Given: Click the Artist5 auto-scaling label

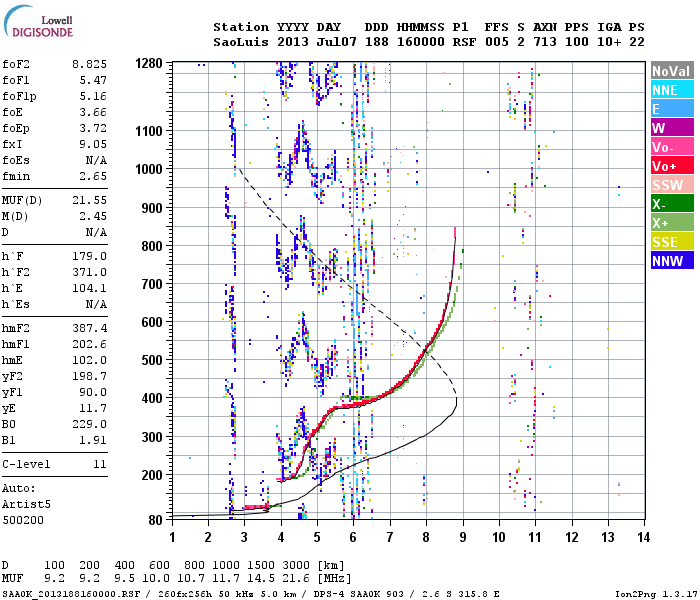Looking at the screenshot, I should point(26,504).
